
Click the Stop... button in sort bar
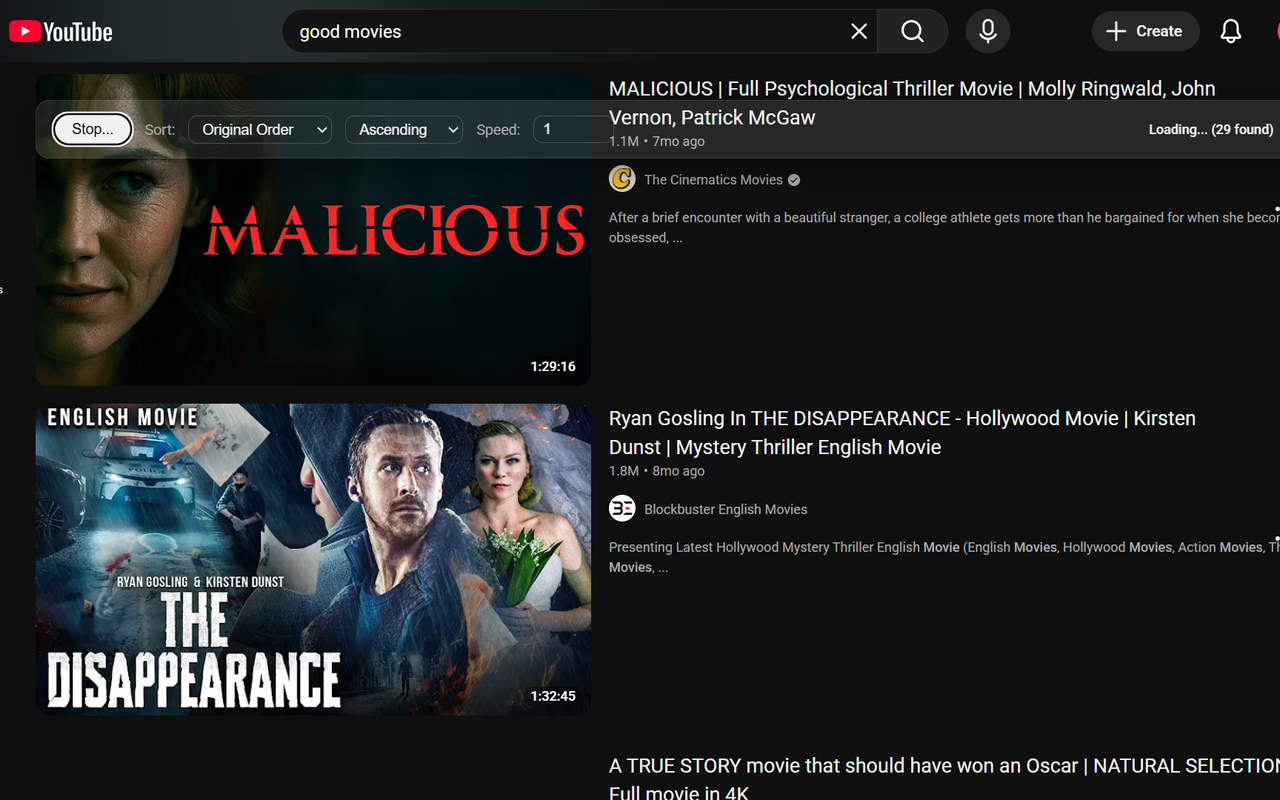93,129
